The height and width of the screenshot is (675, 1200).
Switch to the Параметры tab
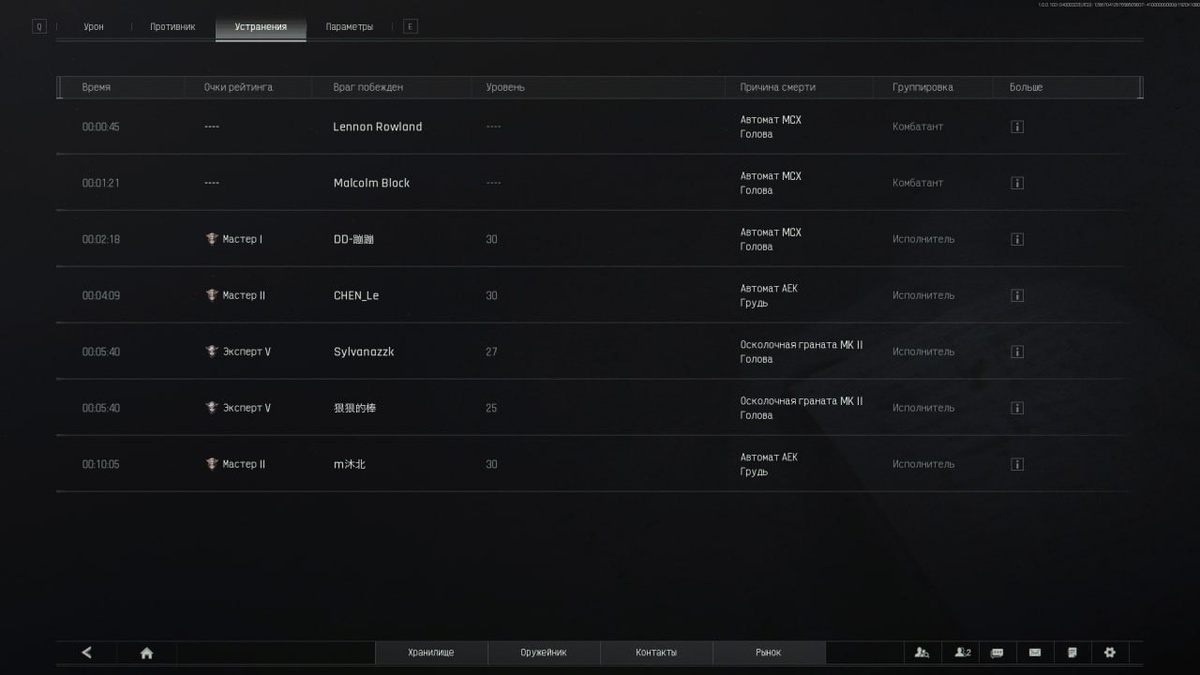(x=349, y=27)
